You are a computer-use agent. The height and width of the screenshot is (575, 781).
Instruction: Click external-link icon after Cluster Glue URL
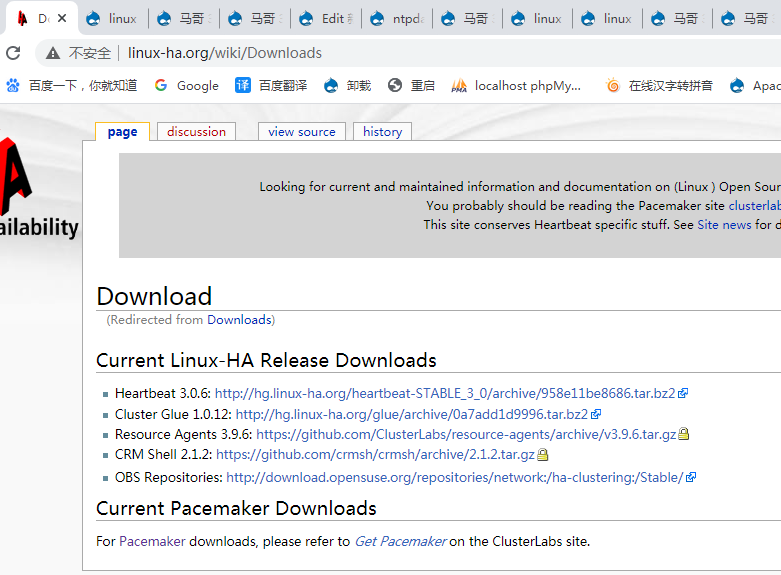coord(596,414)
